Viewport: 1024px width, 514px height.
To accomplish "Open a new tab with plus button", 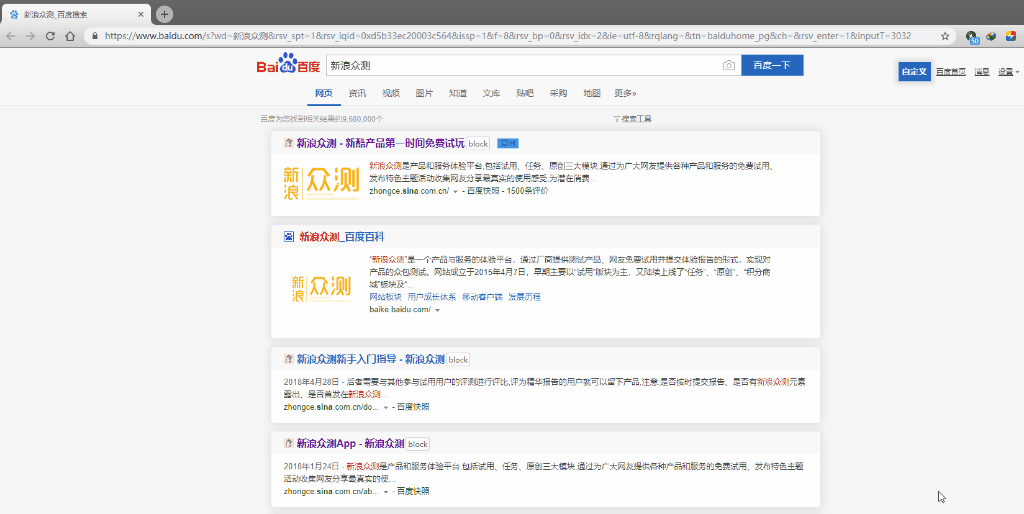I will [165, 14].
